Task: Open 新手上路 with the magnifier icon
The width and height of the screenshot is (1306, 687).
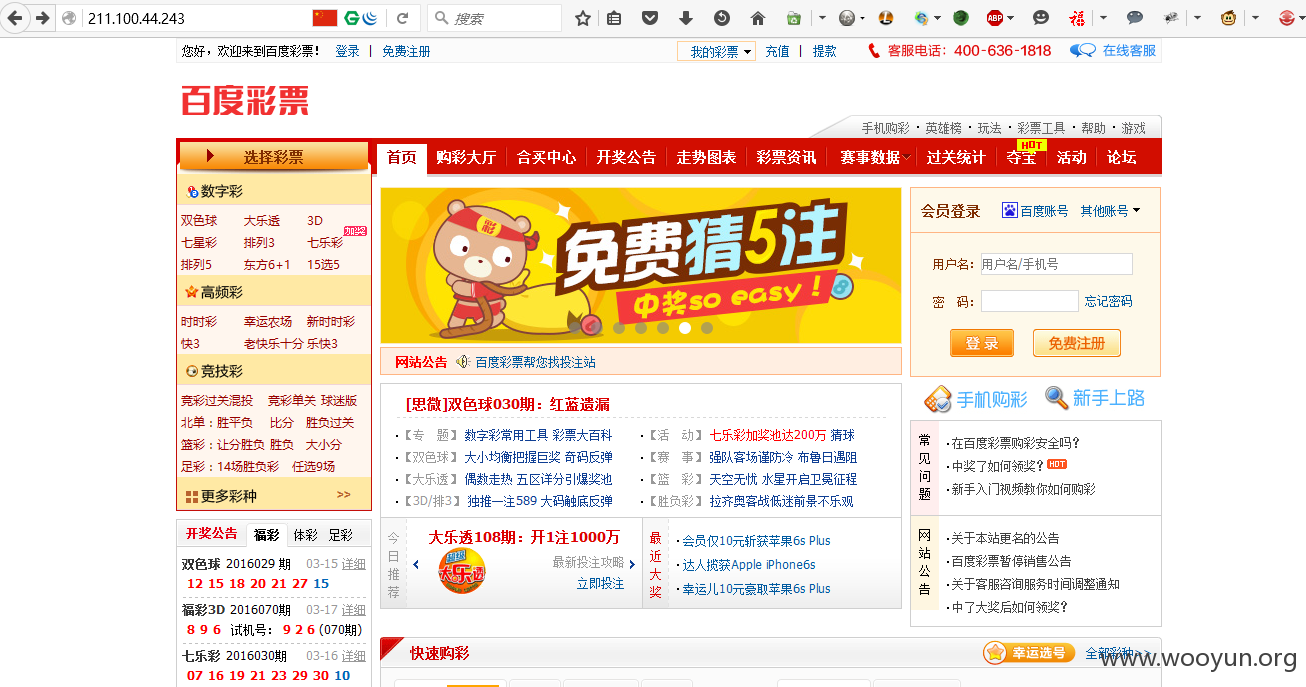Action: click(x=1056, y=398)
